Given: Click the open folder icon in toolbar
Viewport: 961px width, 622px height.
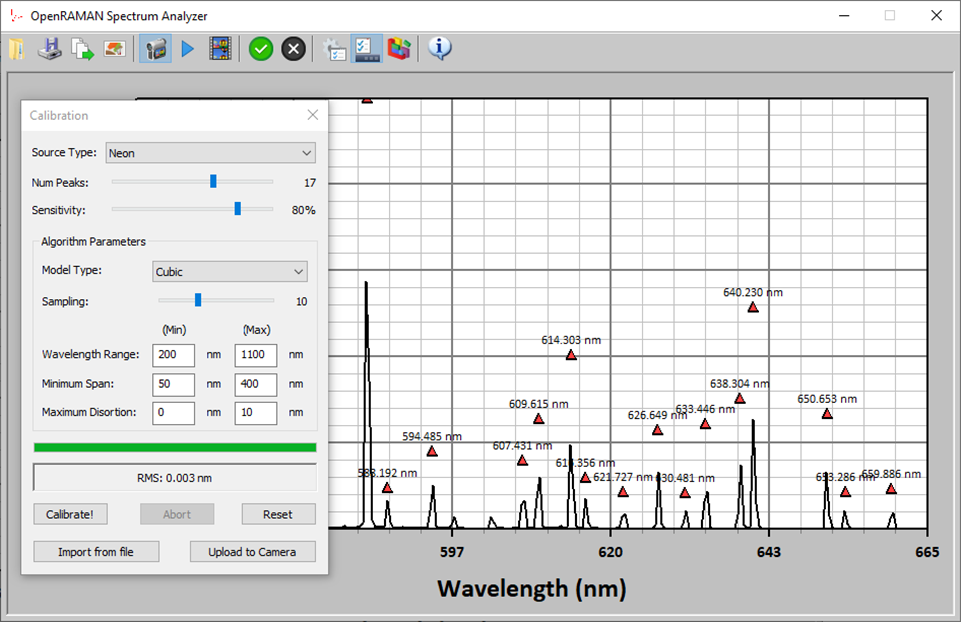Looking at the screenshot, I should pyautogui.click(x=16, y=48).
